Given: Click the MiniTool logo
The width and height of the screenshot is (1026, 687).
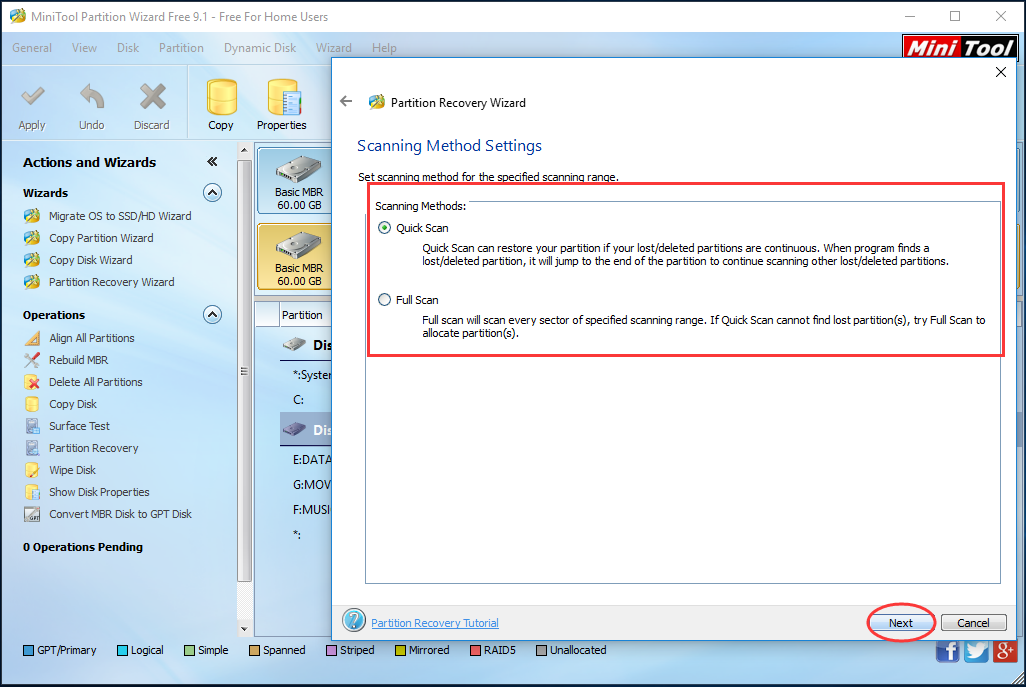Looking at the screenshot, I should tap(959, 47).
